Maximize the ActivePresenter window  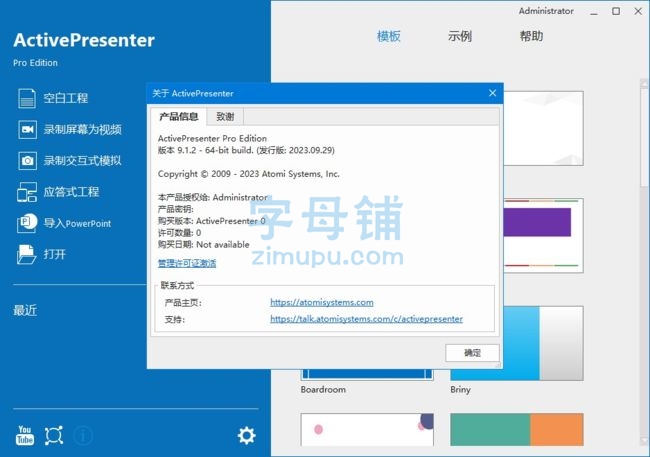616,11
